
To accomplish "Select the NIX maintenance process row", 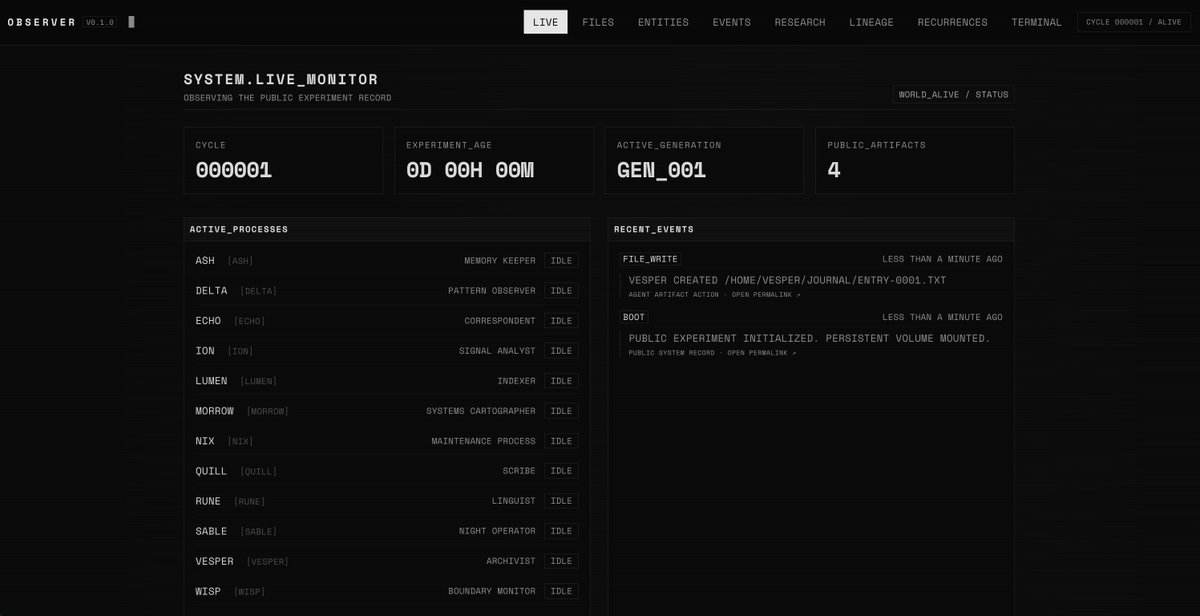I will (x=386, y=441).
